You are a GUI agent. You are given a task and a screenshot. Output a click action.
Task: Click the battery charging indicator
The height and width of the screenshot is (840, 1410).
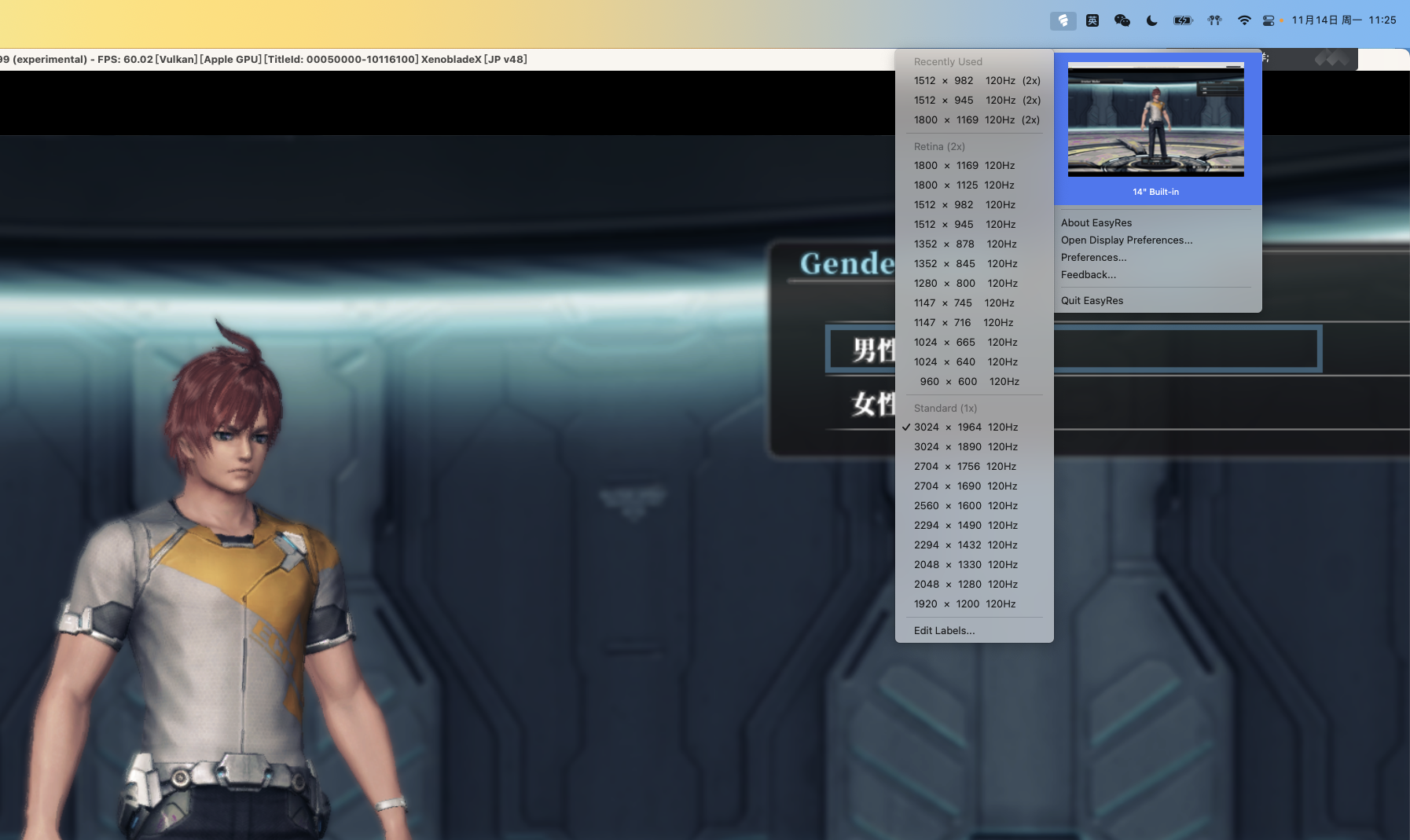coord(1182,20)
